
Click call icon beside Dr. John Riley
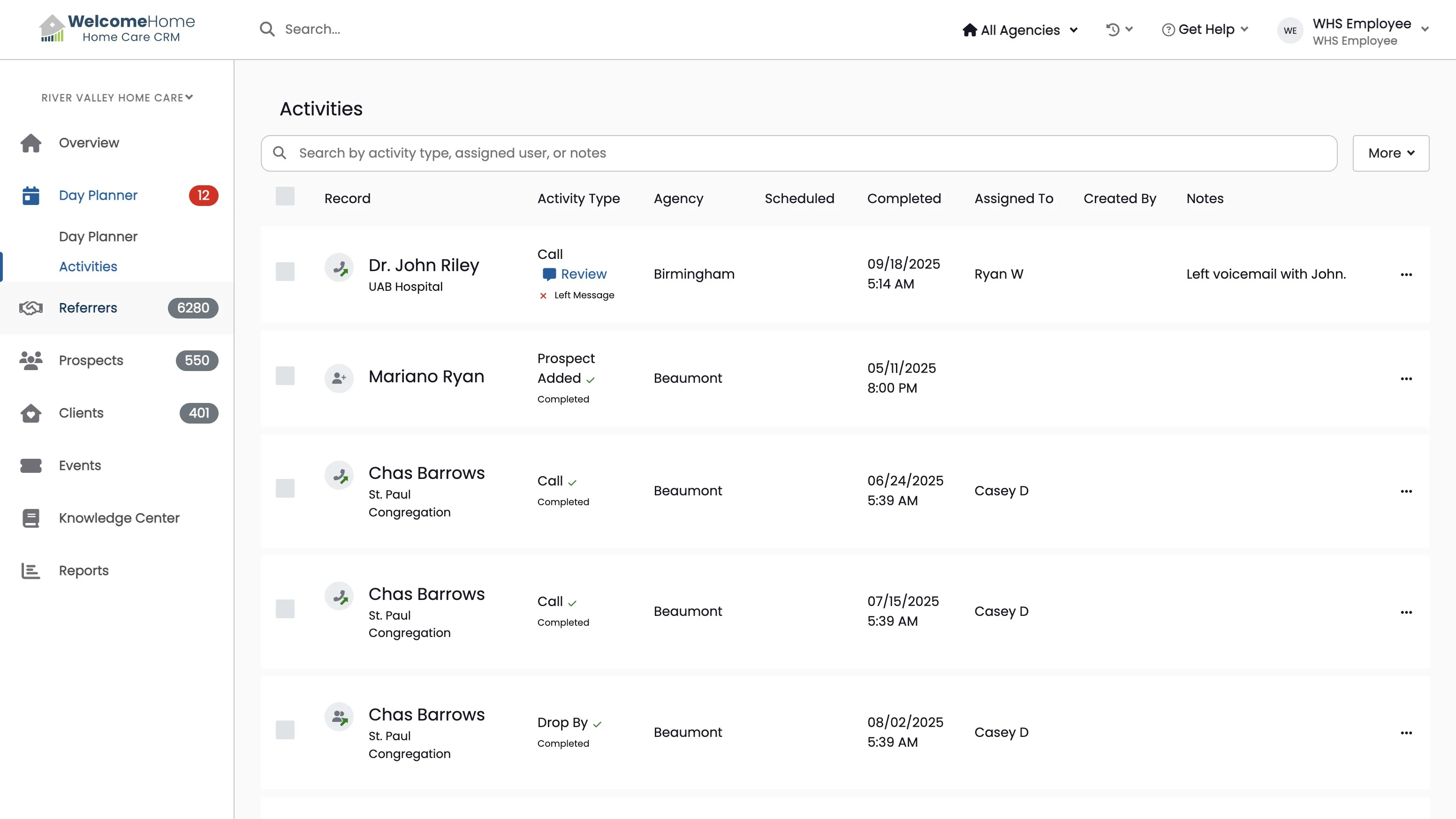pyautogui.click(x=339, y=268)
